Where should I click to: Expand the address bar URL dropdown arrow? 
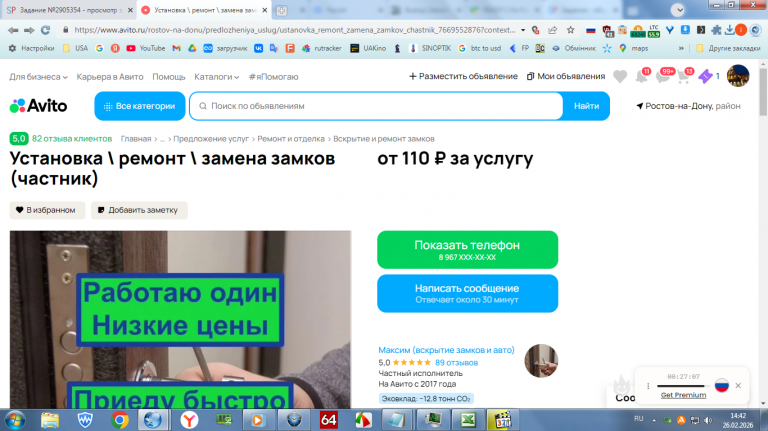523,30
